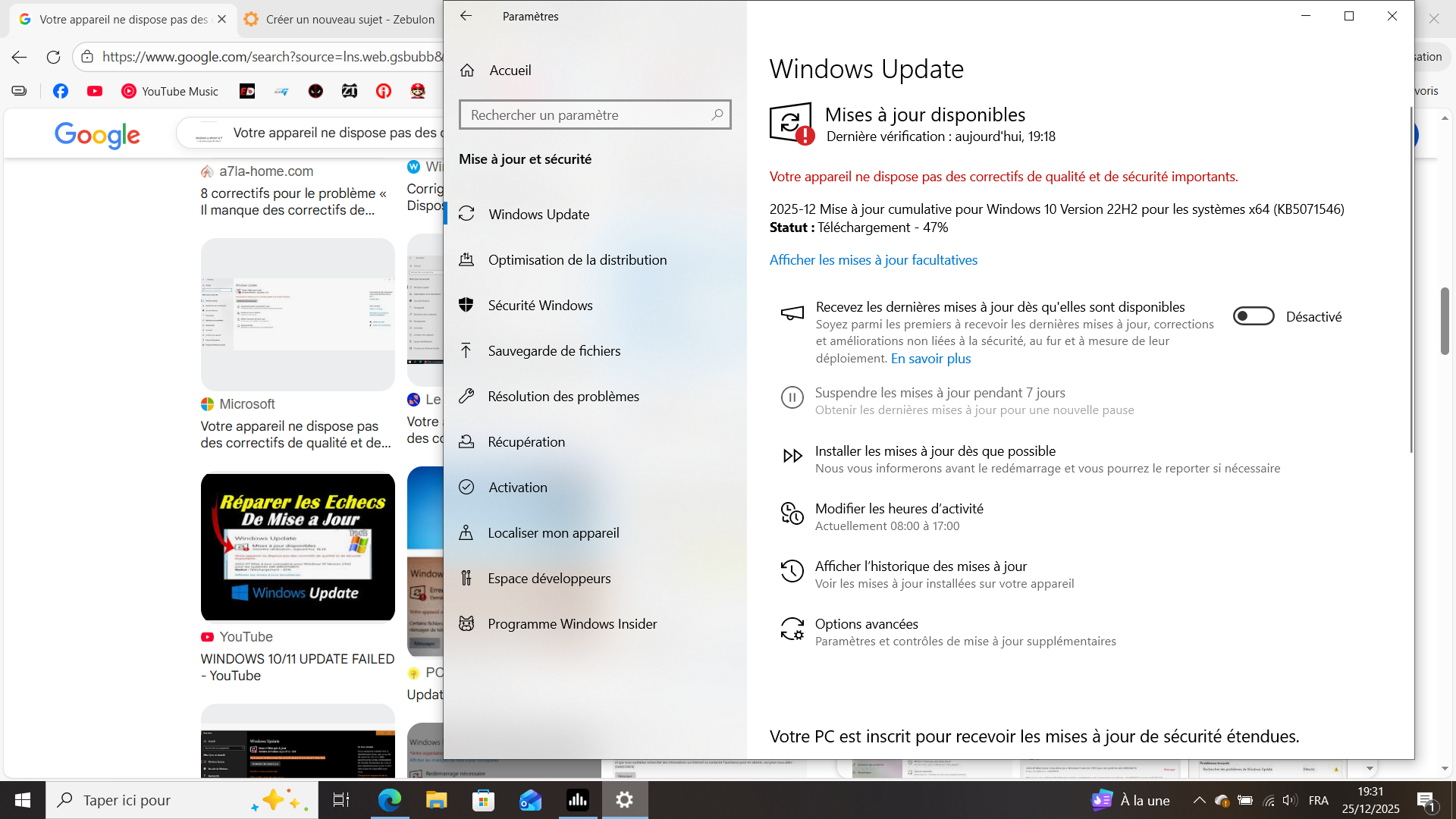Switch to Créer un nouveau sujet browser tab
The image size is (1456, 819).
[341, 20]
